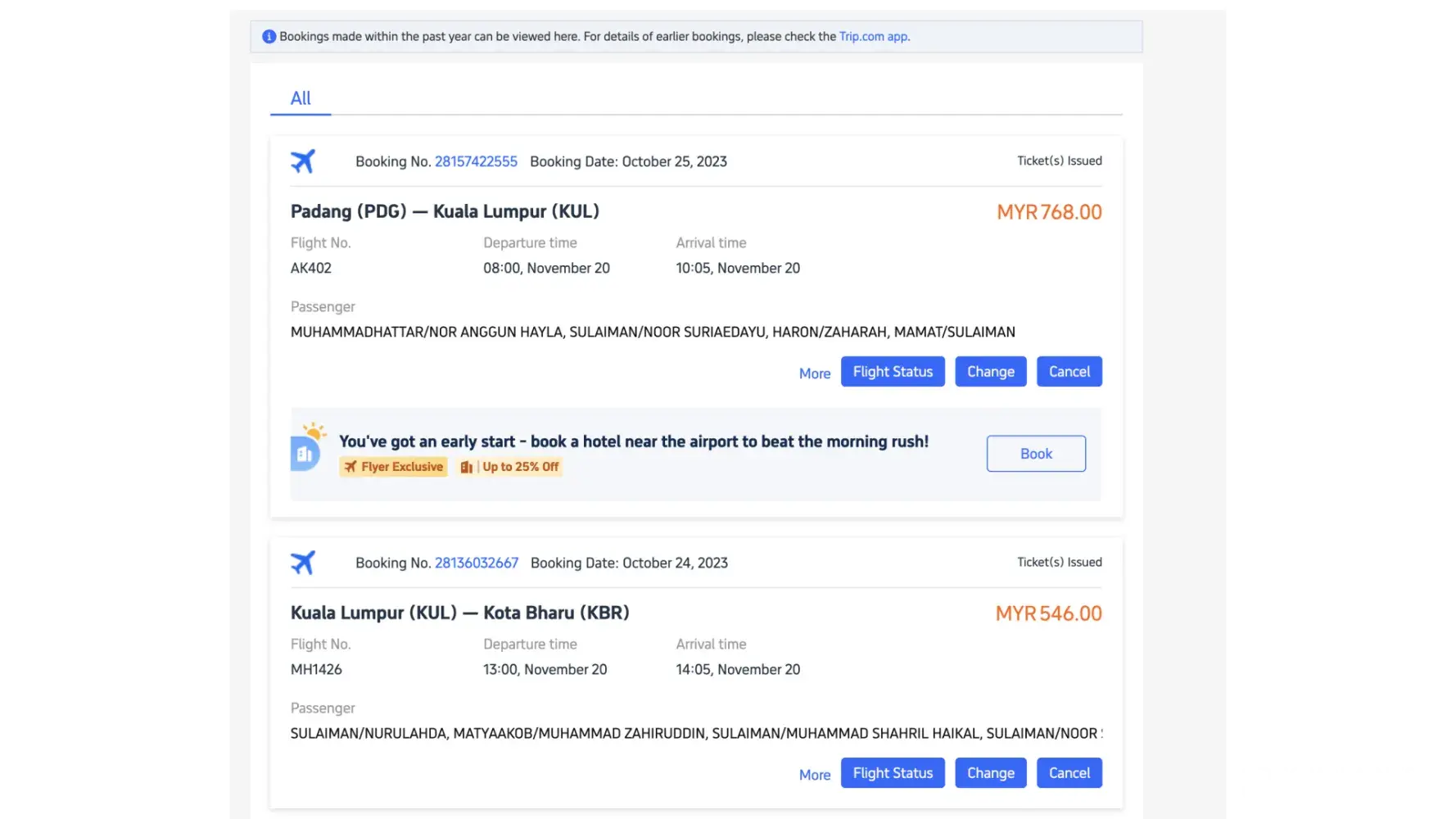Expand More options for Padang to Kuala Lumpur flight
The width and height of the screenshot is (1456, 819).
pyautogui.click(x=814, y=373)
